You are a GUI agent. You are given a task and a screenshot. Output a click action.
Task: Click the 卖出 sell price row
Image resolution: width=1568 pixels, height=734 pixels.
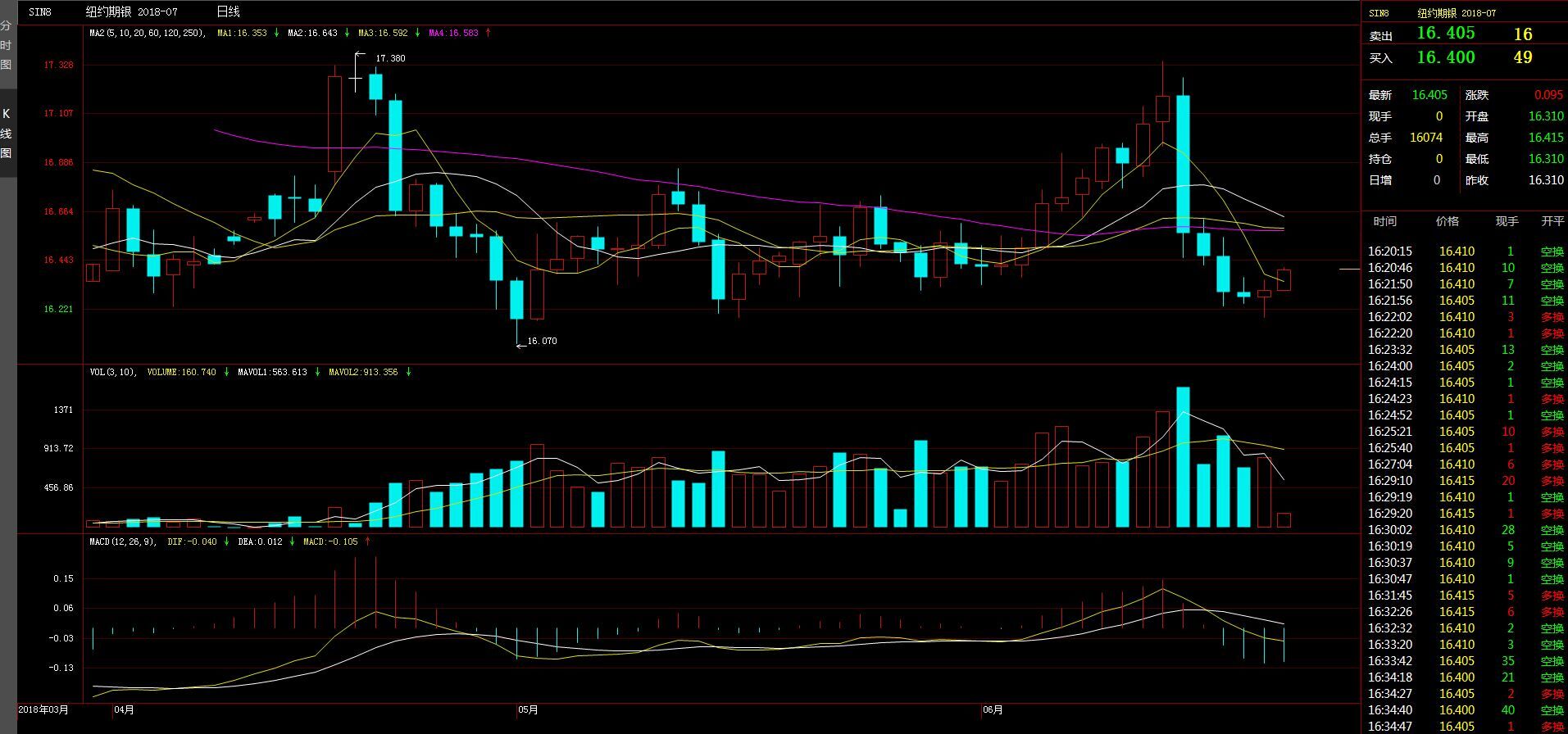(x=1464, y=34)
